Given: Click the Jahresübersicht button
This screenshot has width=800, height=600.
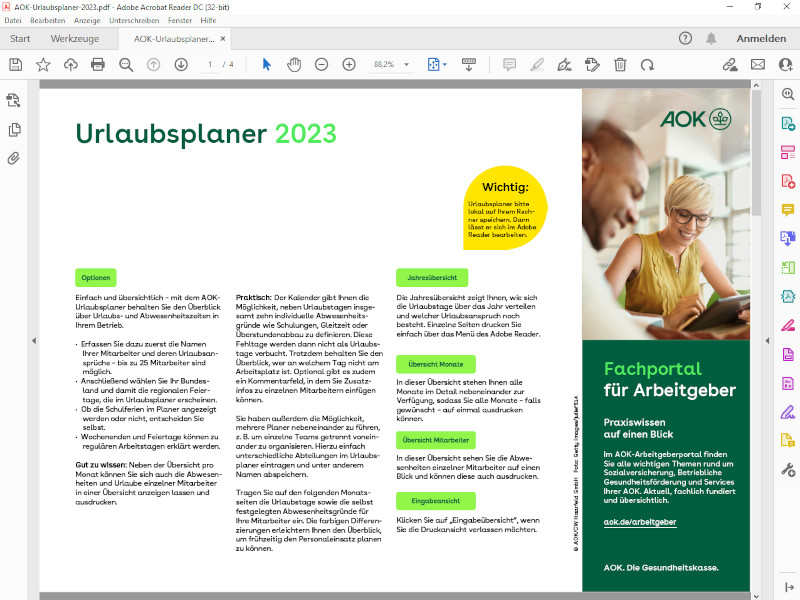Looking at the screenshot, I should (432, 278).
